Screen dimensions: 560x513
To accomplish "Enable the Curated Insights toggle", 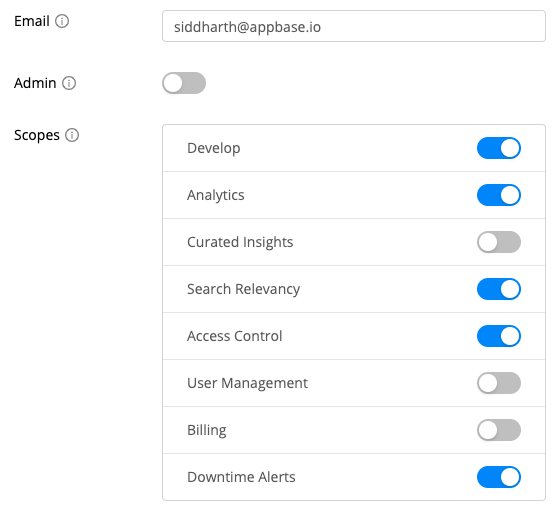I will point(499,242).
